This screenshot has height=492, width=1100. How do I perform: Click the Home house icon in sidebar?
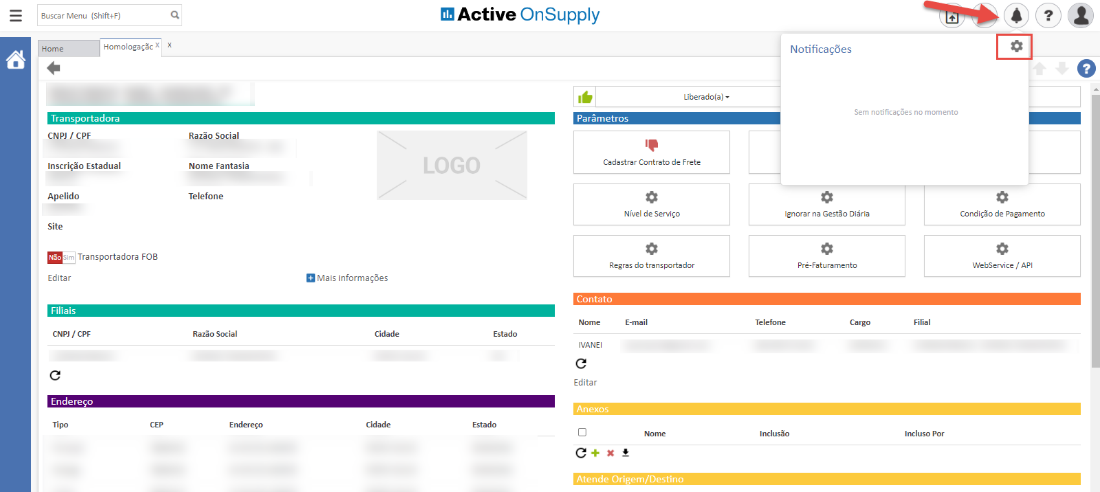16,60
